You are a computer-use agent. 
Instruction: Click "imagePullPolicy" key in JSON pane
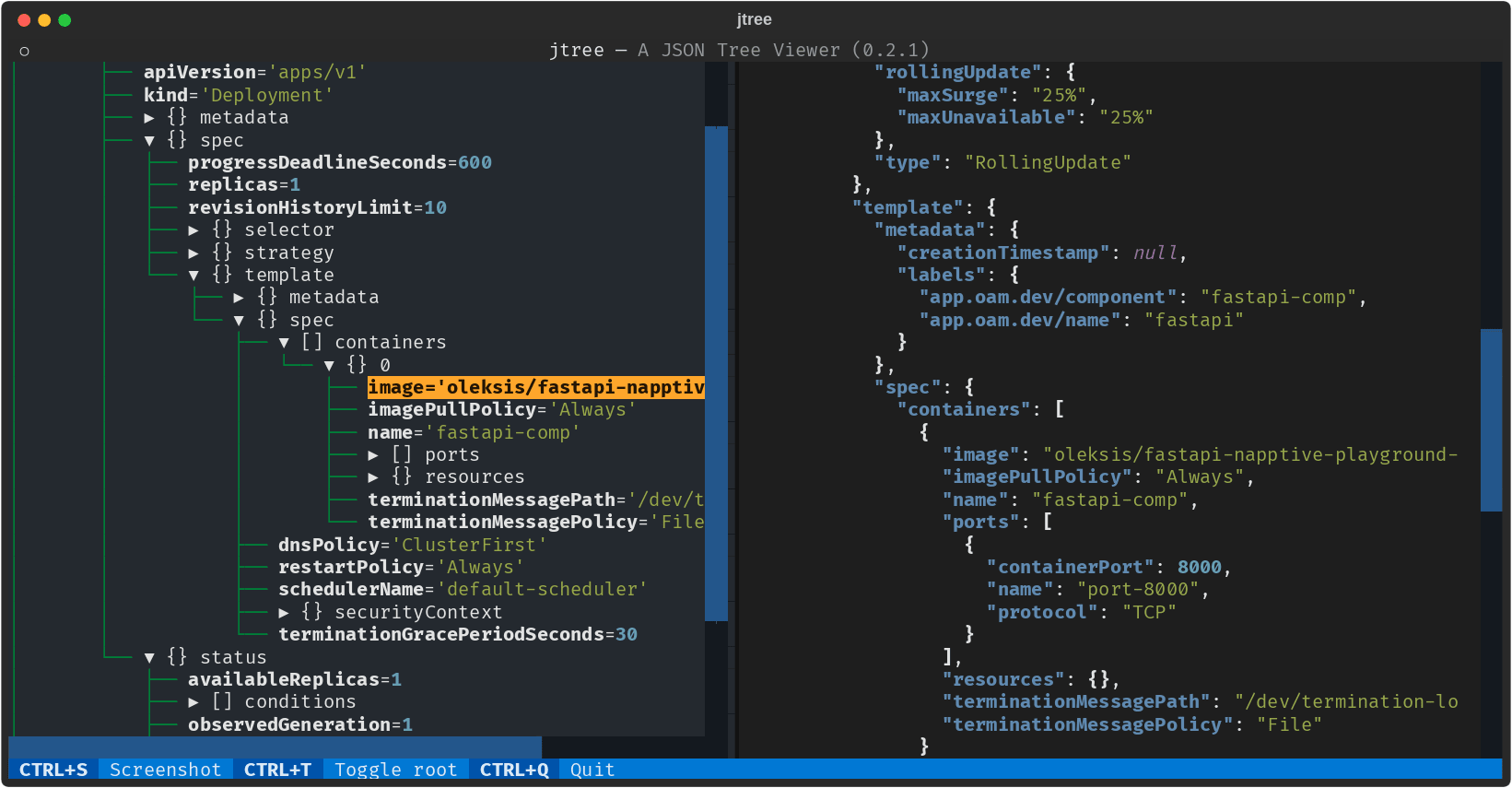pyautogui.click(x=1037, y=477)
